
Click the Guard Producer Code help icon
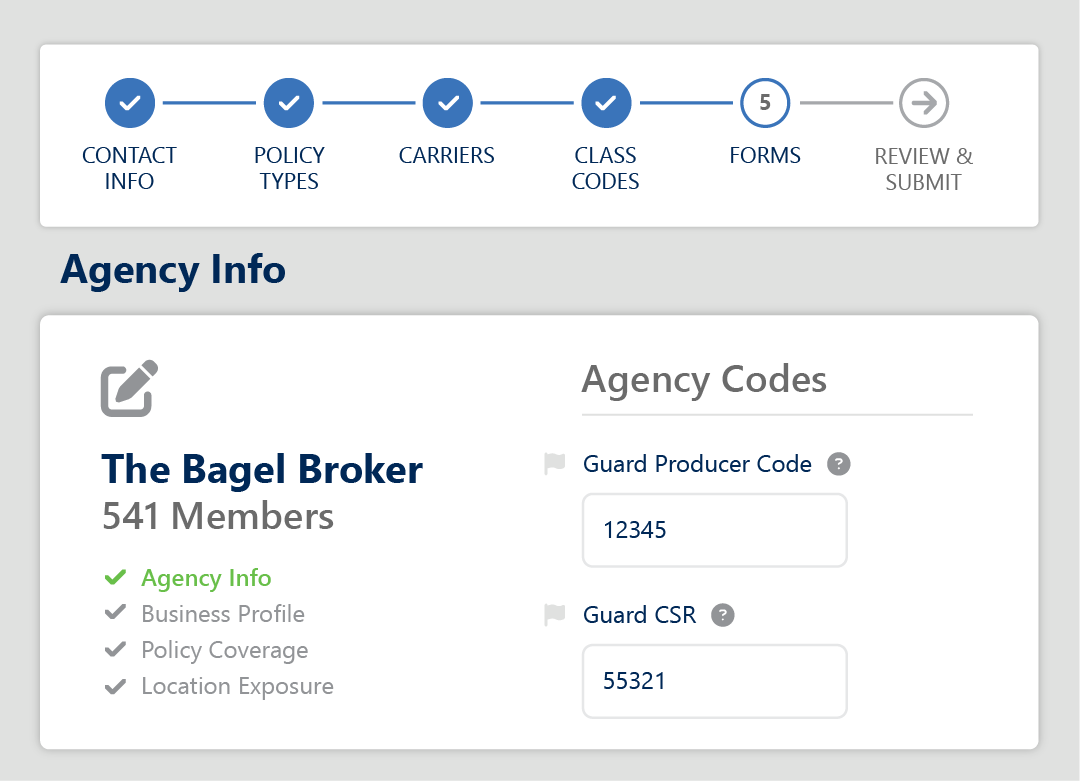[x=839, y=464]
